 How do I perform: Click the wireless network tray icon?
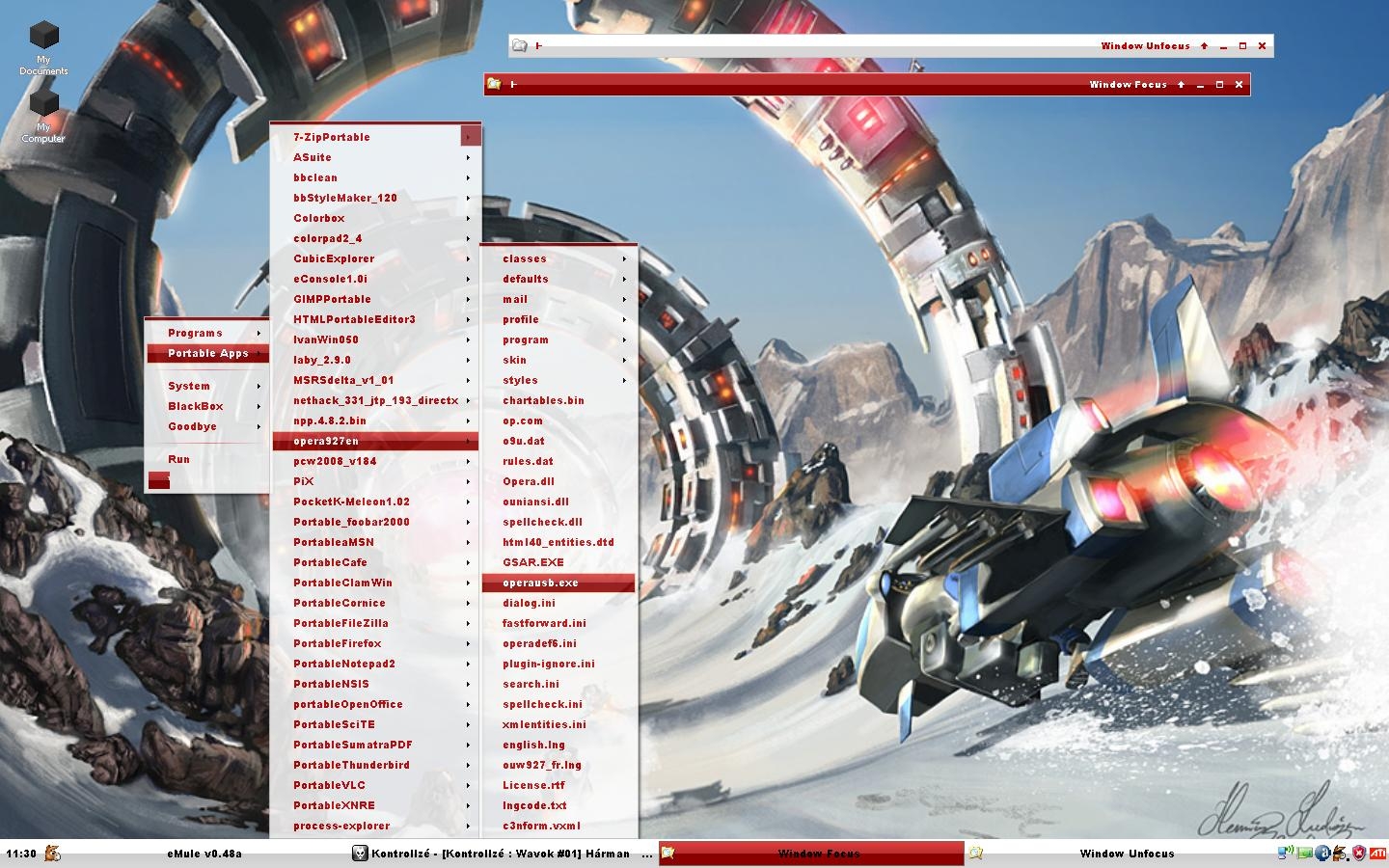(x=1286, y=853)
